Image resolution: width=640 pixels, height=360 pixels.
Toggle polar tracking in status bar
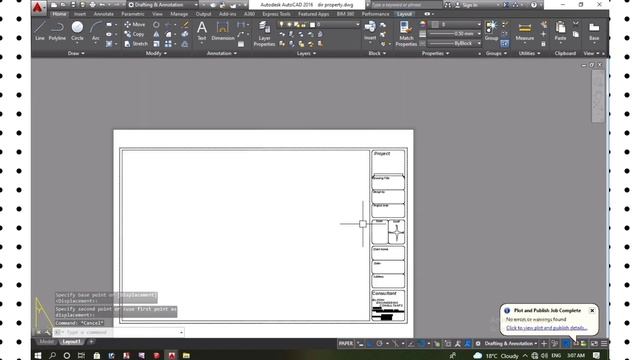[x=379, y=344]
